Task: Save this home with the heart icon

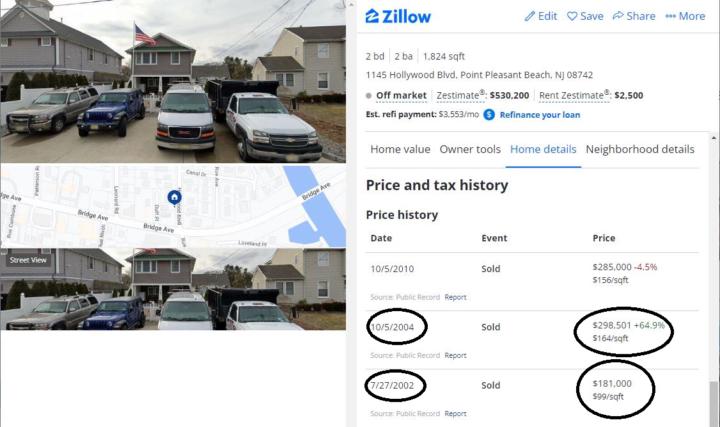Action: (572, 16)
